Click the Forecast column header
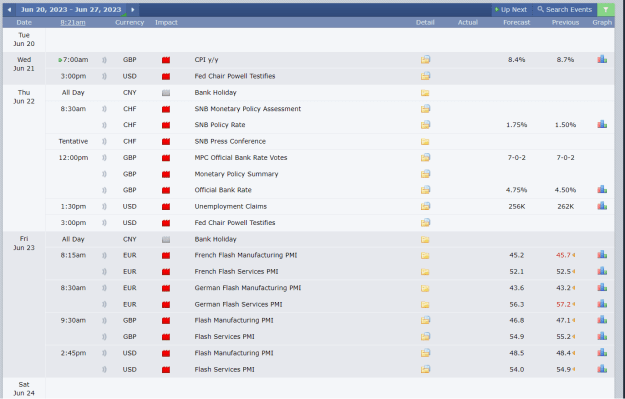This screenshot has height=399, width=625. (517, 23)
